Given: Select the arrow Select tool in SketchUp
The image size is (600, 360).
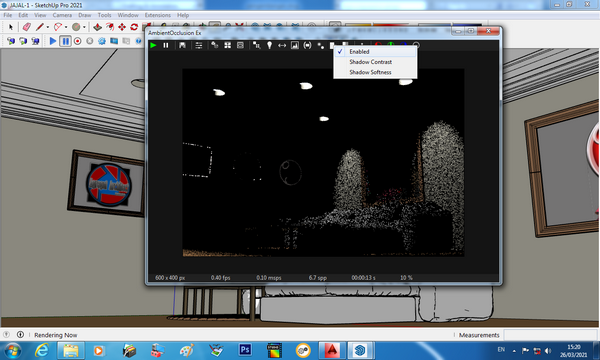Looking at the screenshot, I should [11, 27].
